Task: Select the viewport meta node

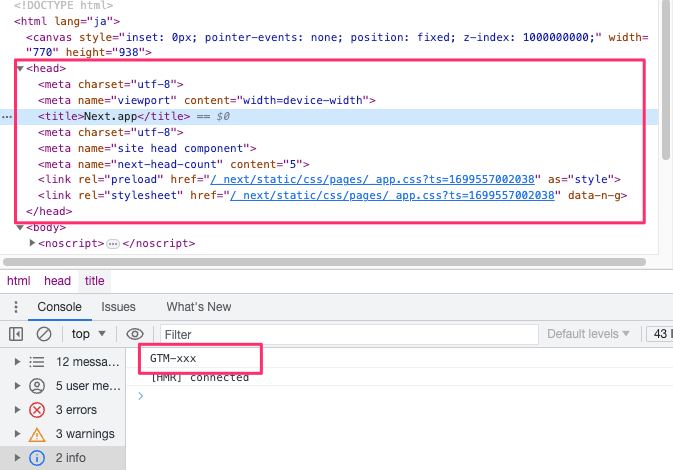Action: 207,100
